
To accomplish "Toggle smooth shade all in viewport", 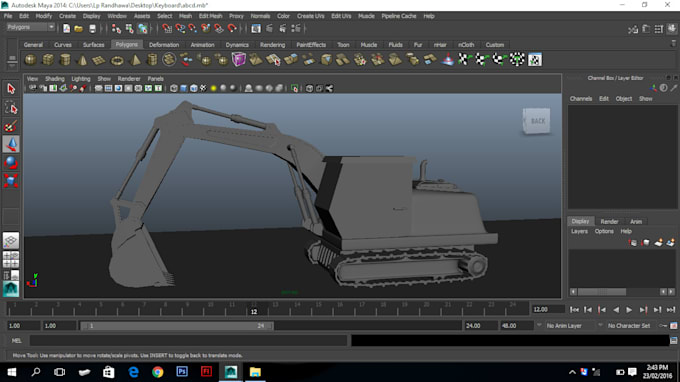I will (x=184, y=88).
